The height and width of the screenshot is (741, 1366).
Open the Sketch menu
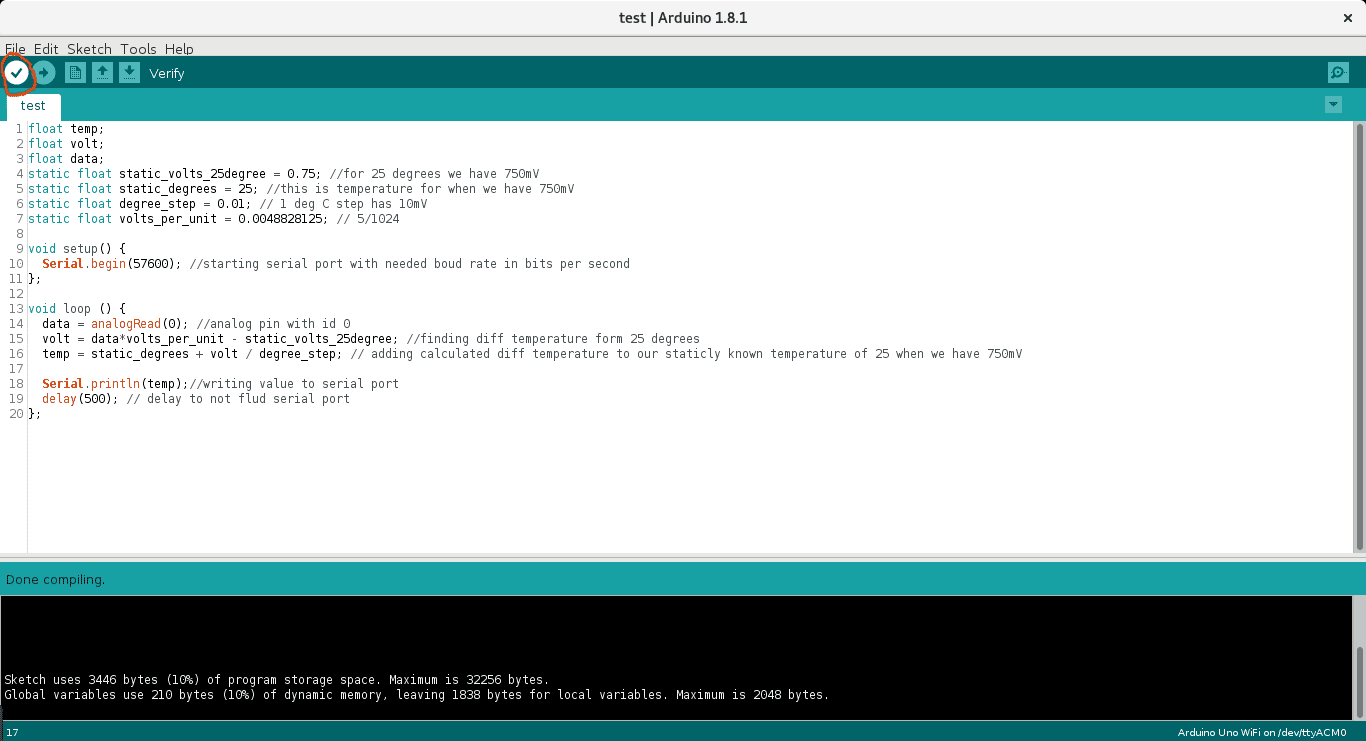89,48
